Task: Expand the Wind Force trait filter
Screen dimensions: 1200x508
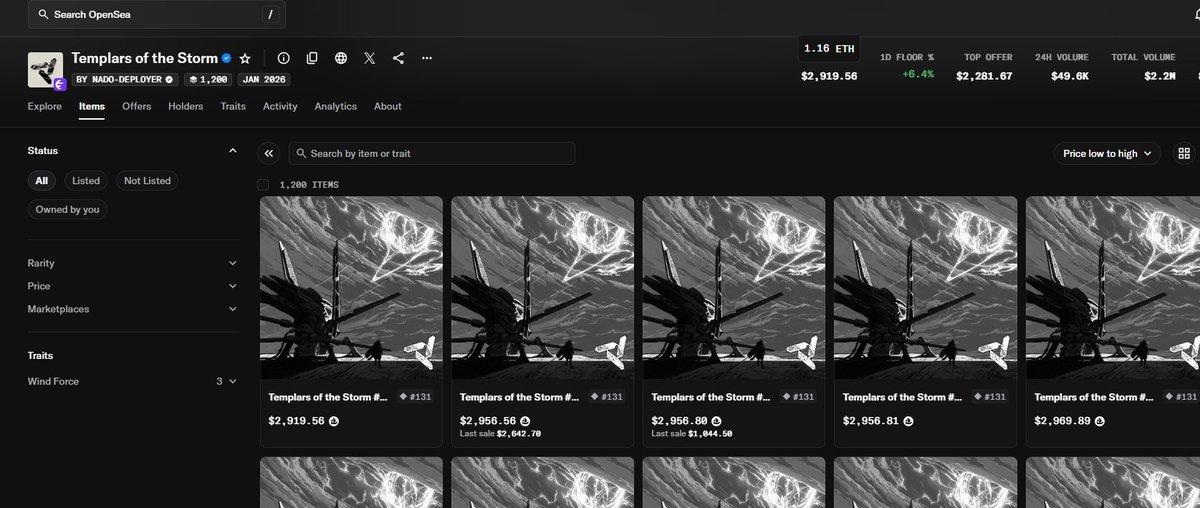Action: (x=134, y=381)
